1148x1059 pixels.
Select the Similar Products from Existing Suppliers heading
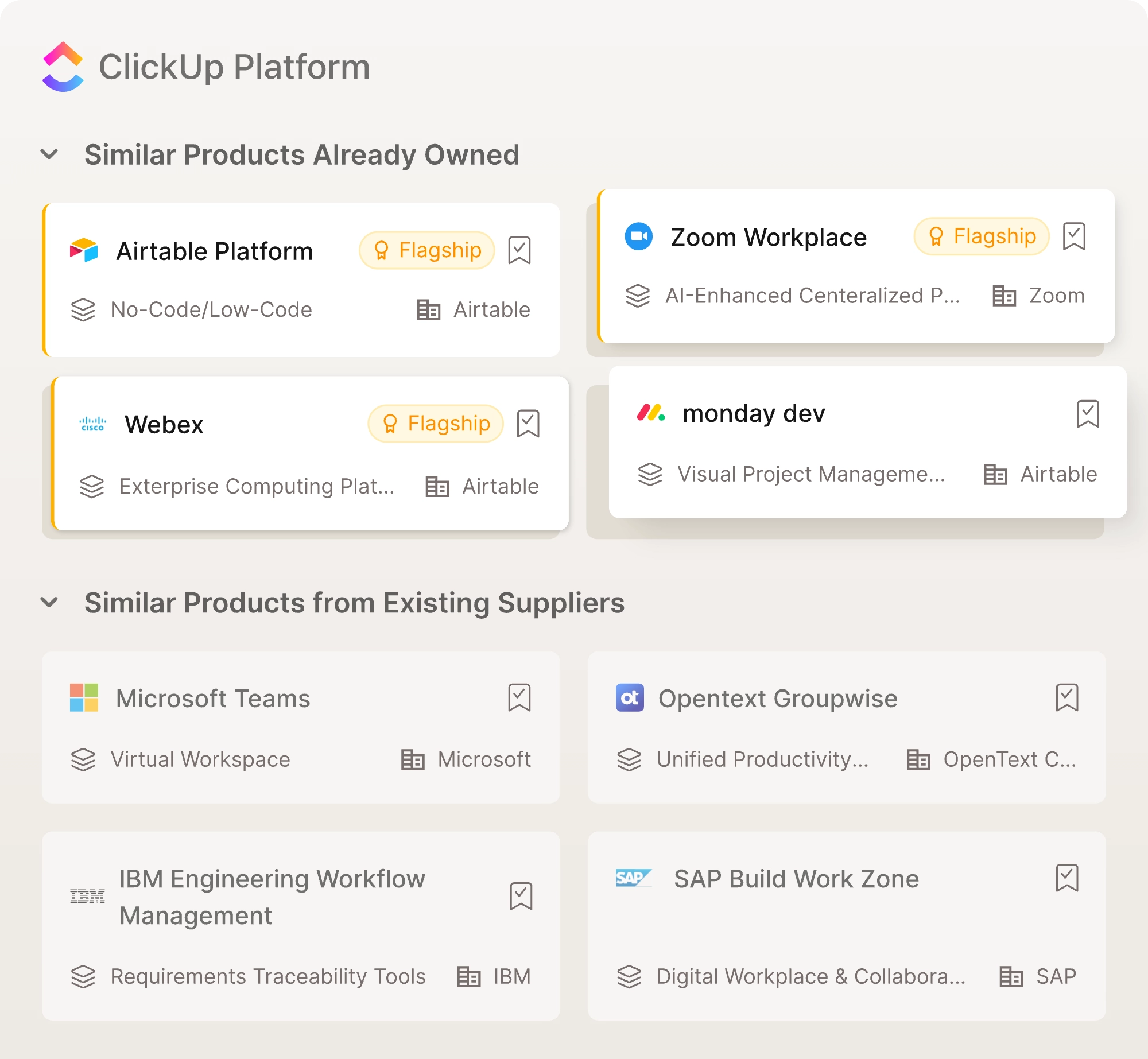355,602
